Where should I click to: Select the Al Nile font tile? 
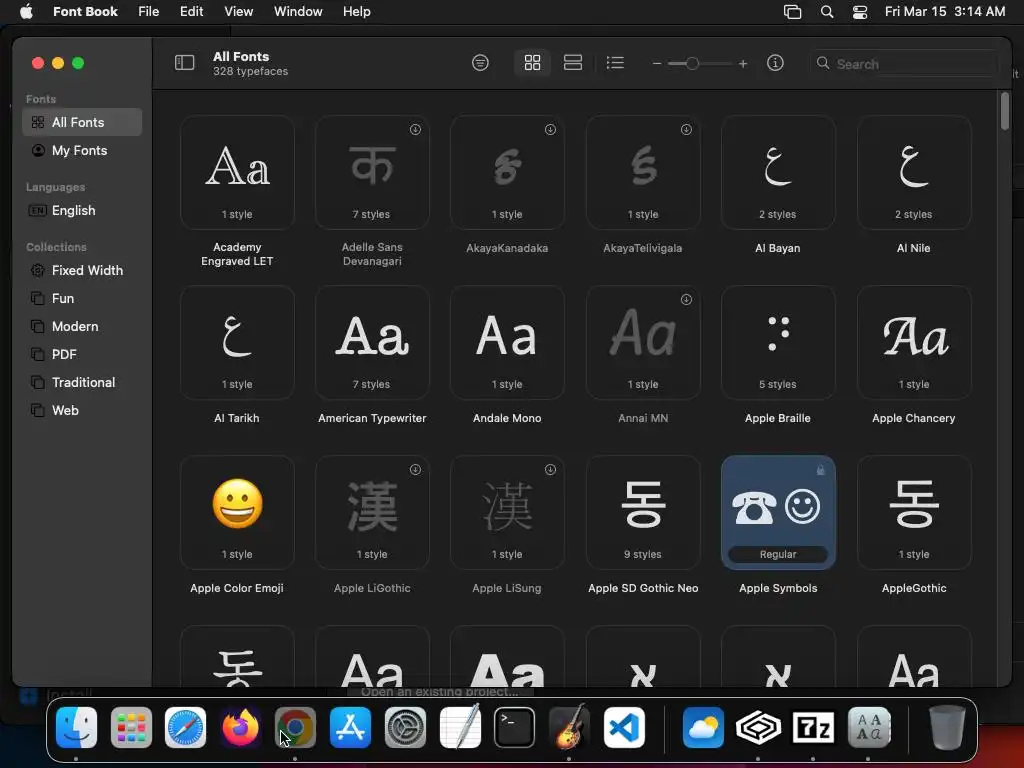(x=914, y=172)
